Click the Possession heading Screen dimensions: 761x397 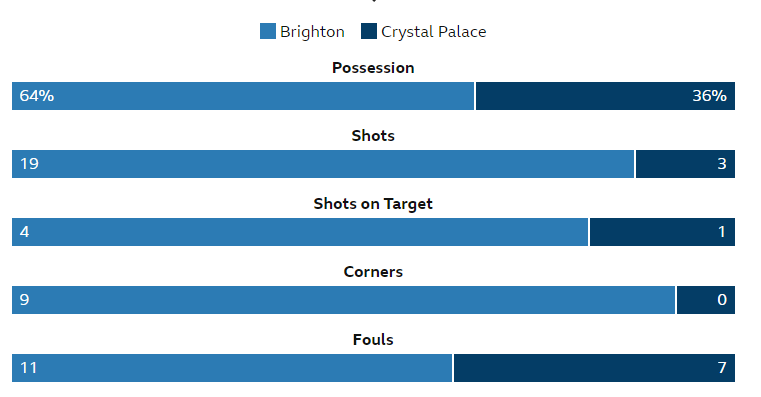tap(373, 68)
